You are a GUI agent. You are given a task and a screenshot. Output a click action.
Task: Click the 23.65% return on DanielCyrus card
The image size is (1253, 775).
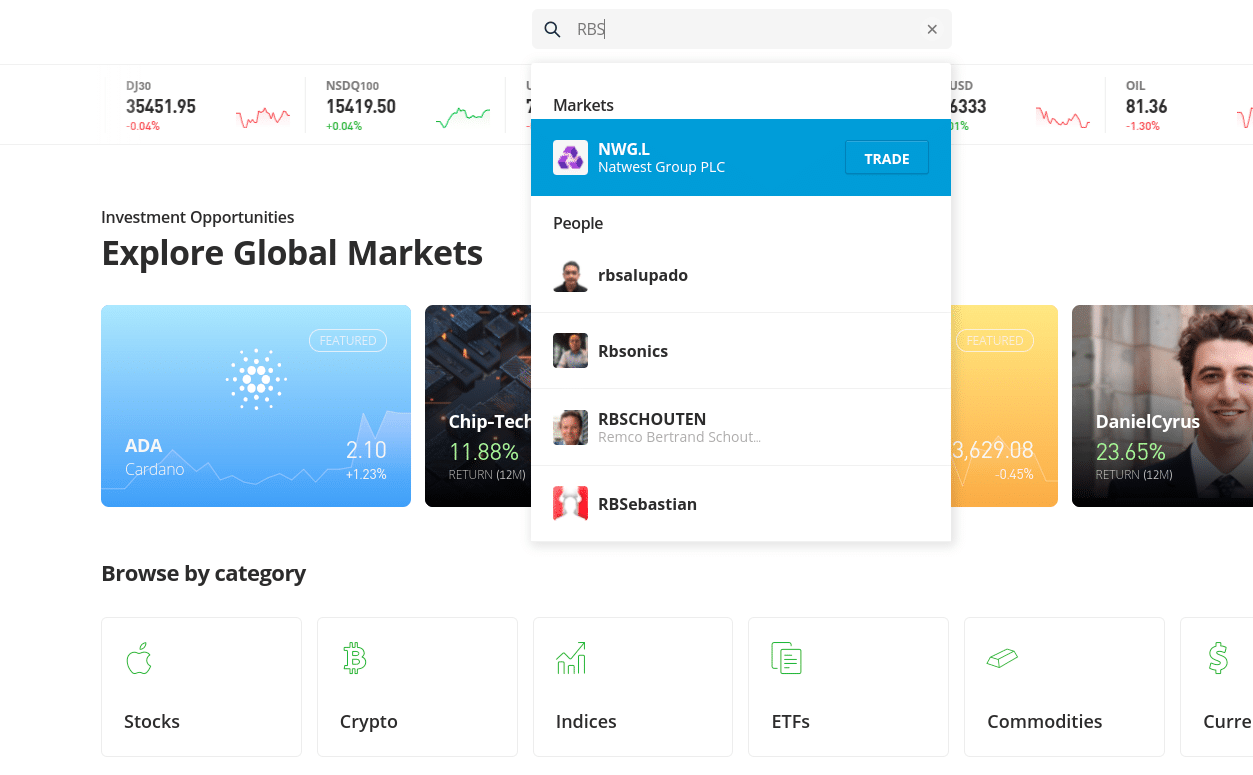click(x=1130, y=451)
